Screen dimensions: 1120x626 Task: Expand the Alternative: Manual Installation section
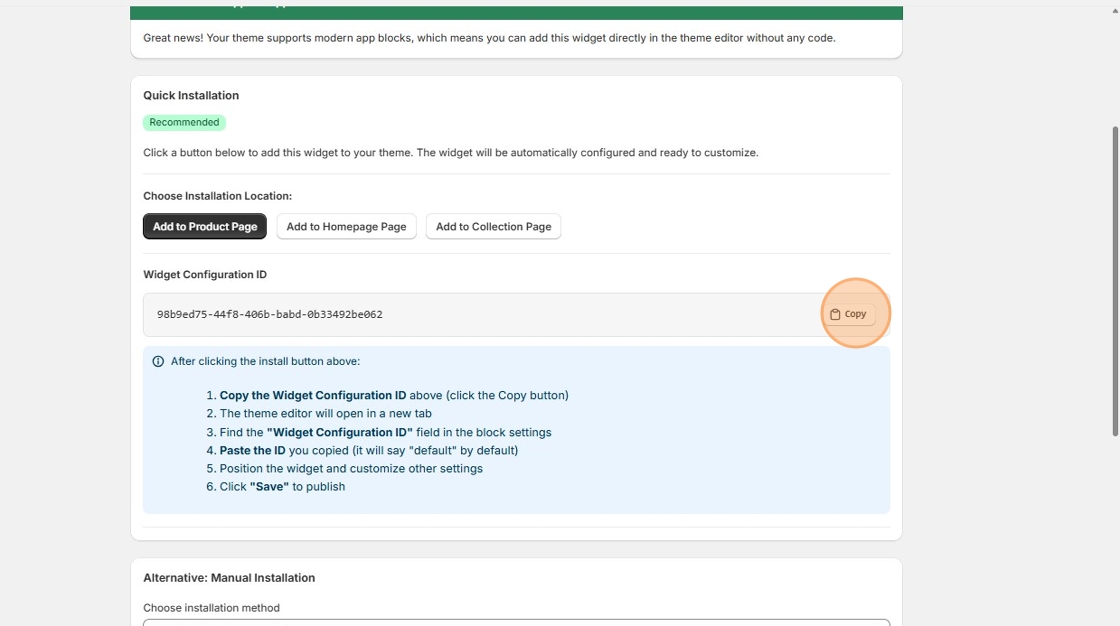[x=229, y=577]
